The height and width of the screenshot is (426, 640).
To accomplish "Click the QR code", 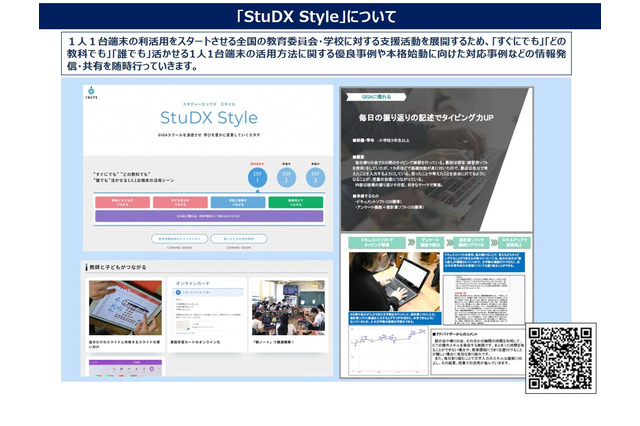I will (560, 358).
